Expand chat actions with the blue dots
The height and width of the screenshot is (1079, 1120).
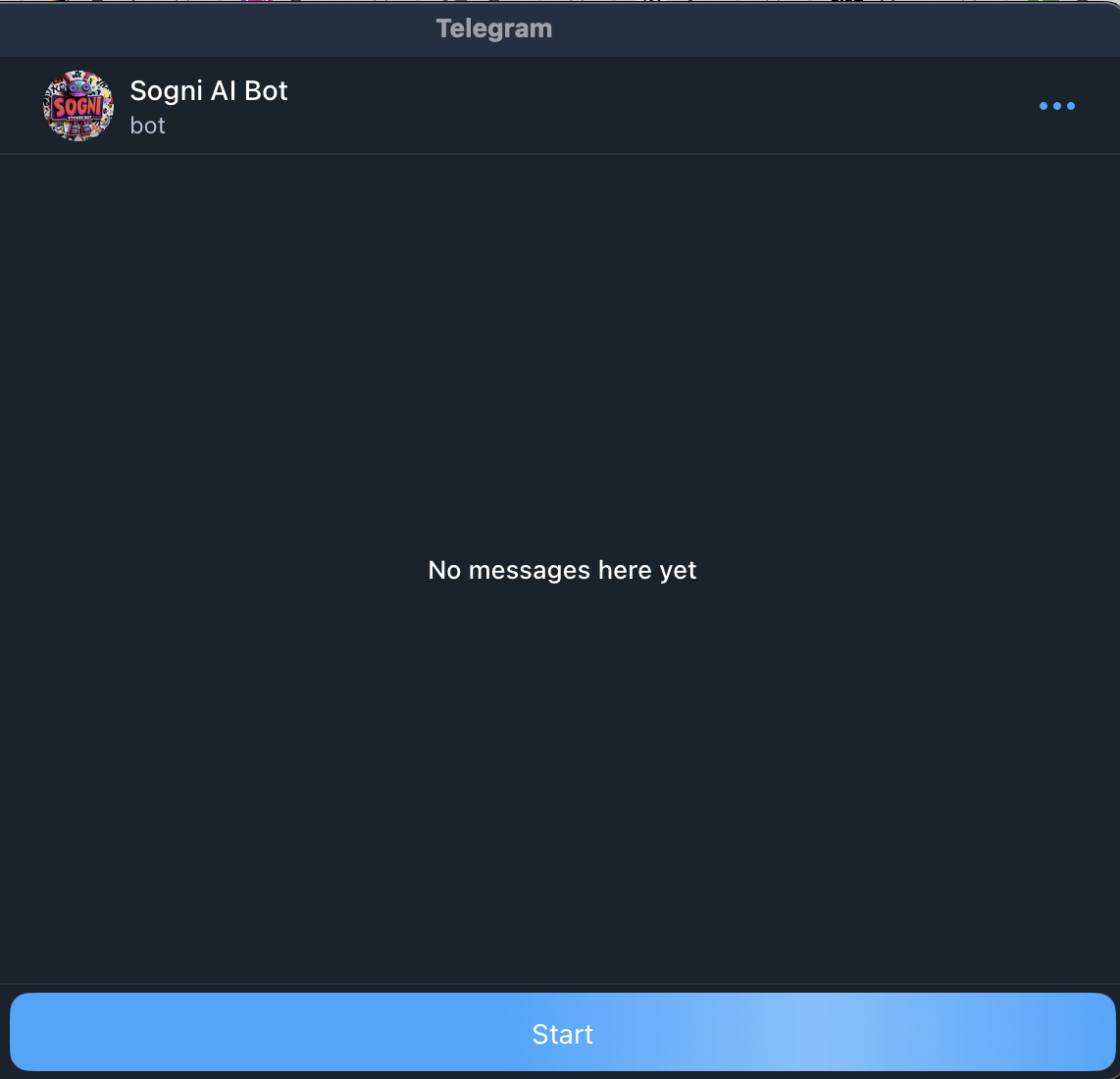coord(1056,106)
